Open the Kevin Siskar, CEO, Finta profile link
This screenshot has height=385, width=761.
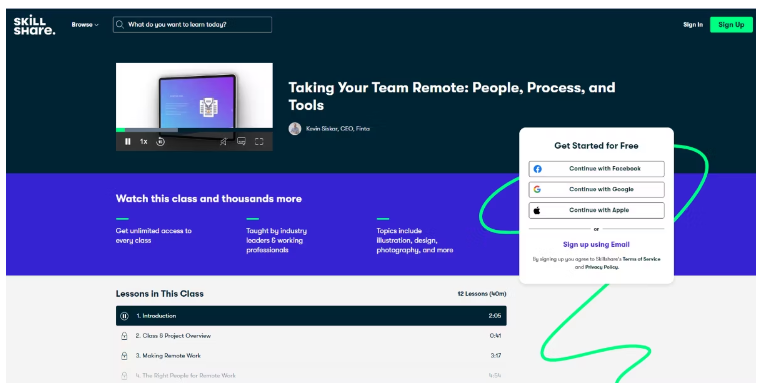click(x=338, y=129)
